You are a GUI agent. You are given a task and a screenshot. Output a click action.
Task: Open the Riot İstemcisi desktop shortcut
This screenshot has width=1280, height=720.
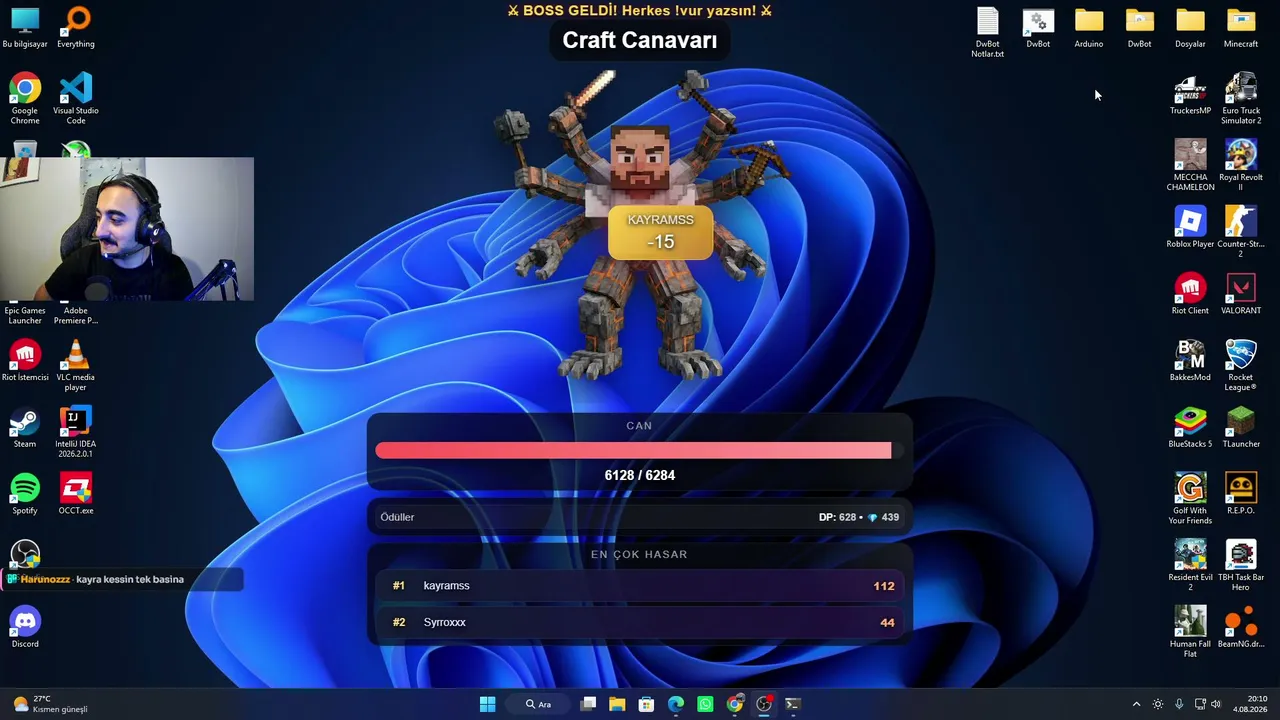[x=25, y=361]
